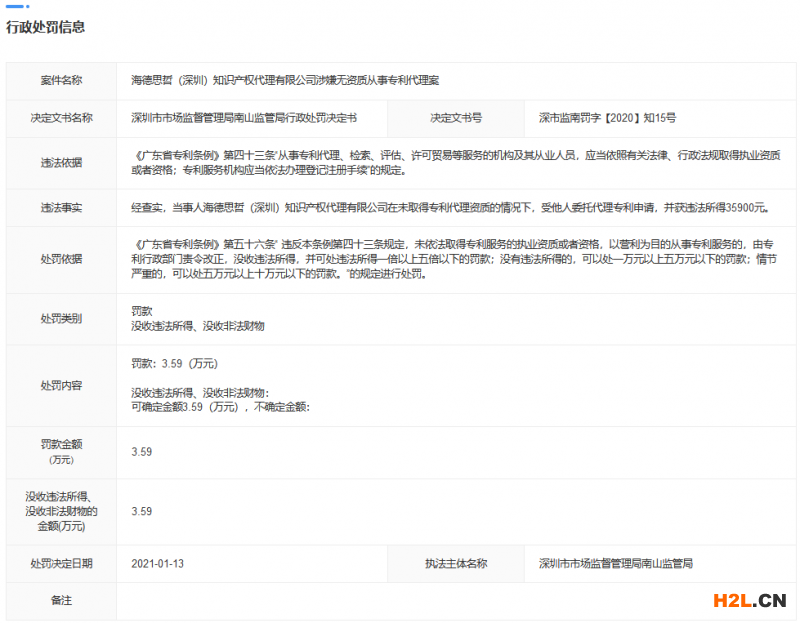The height and width of the screenshot is (623, 800).
Task: Click the 深圳市市场监督管理局南山监管局行政处罚决定书 document name
Action: point(243,117)
